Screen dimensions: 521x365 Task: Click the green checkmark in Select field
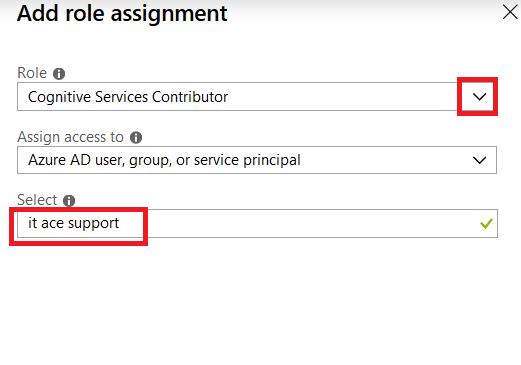[486, 224]
